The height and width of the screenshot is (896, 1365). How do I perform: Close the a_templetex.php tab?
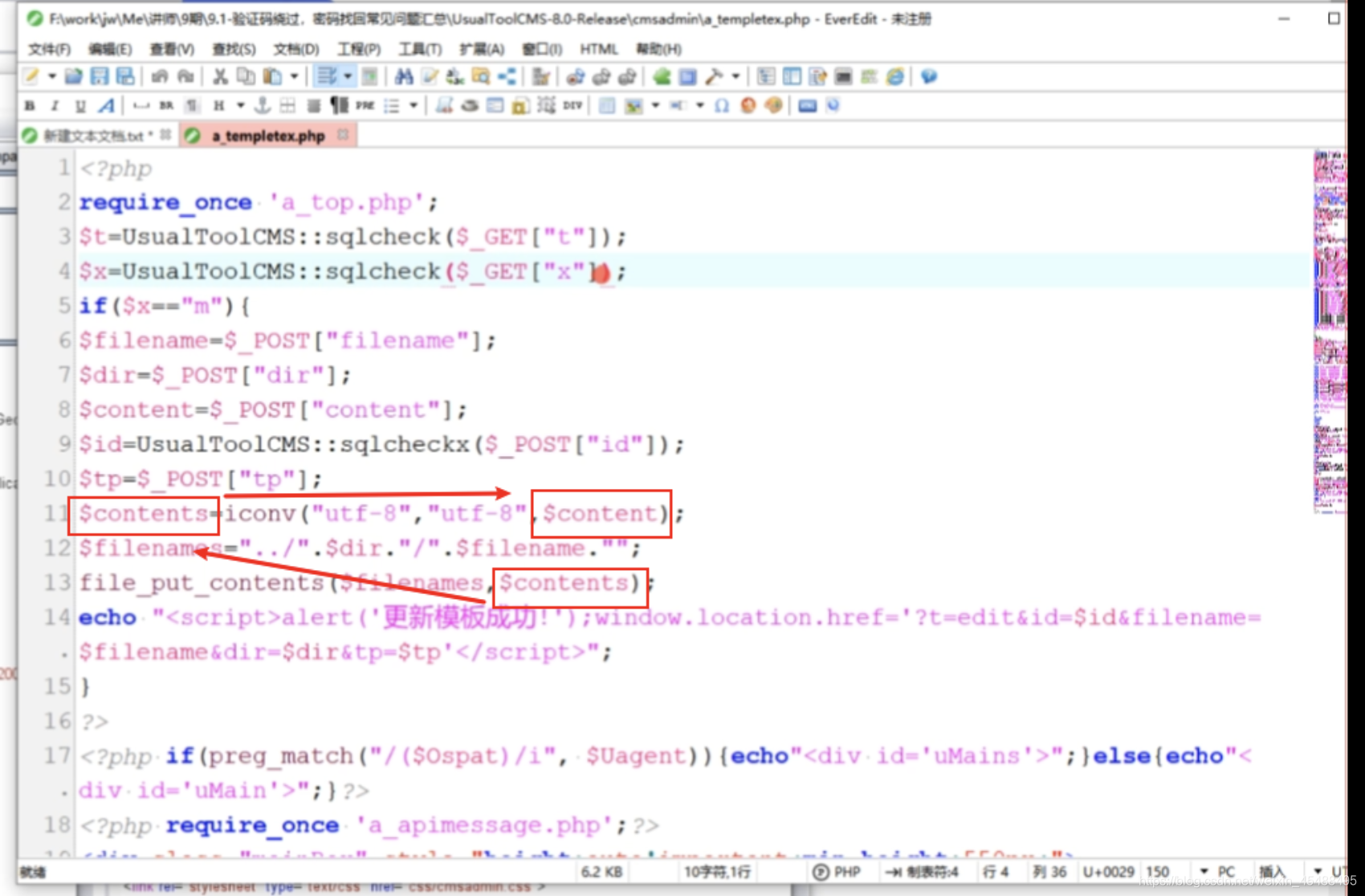coord(343,135)
